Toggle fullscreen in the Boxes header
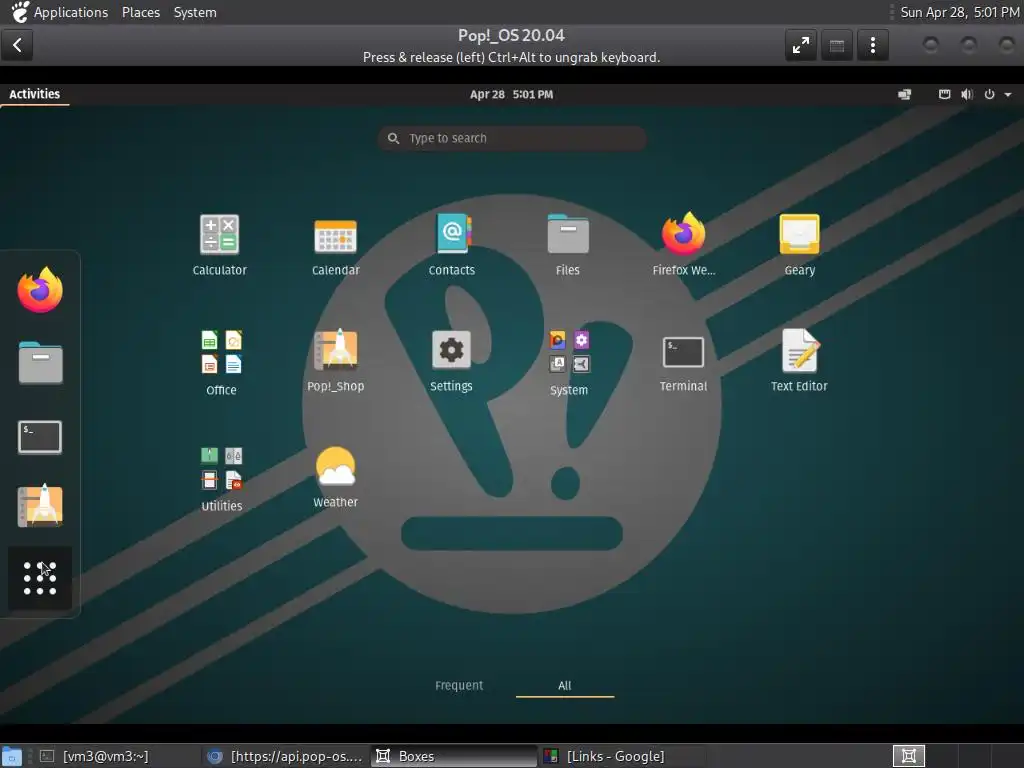This screenshot has width=1024, height=768. click(x=801, y=45)
